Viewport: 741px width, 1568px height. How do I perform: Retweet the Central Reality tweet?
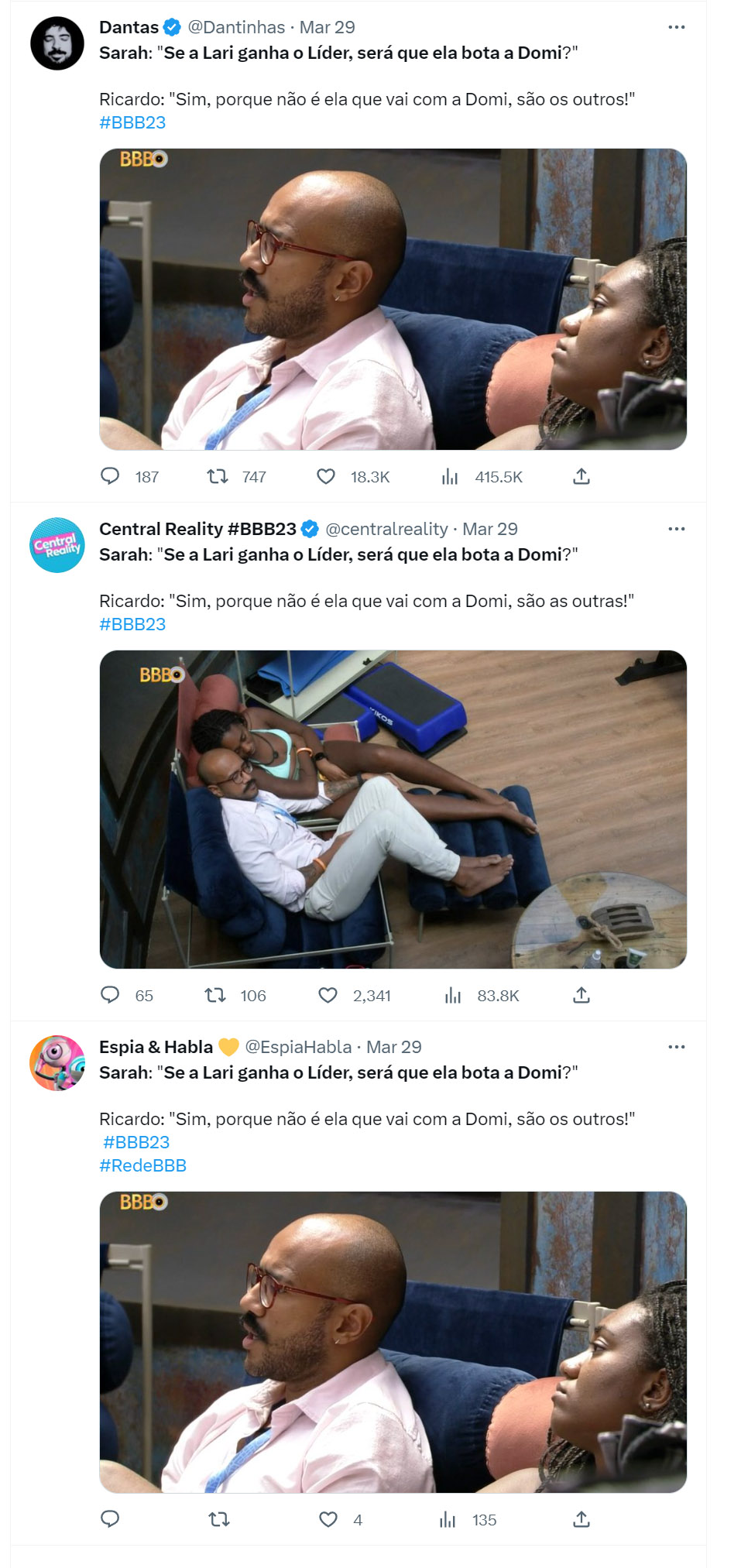(215, 994)
